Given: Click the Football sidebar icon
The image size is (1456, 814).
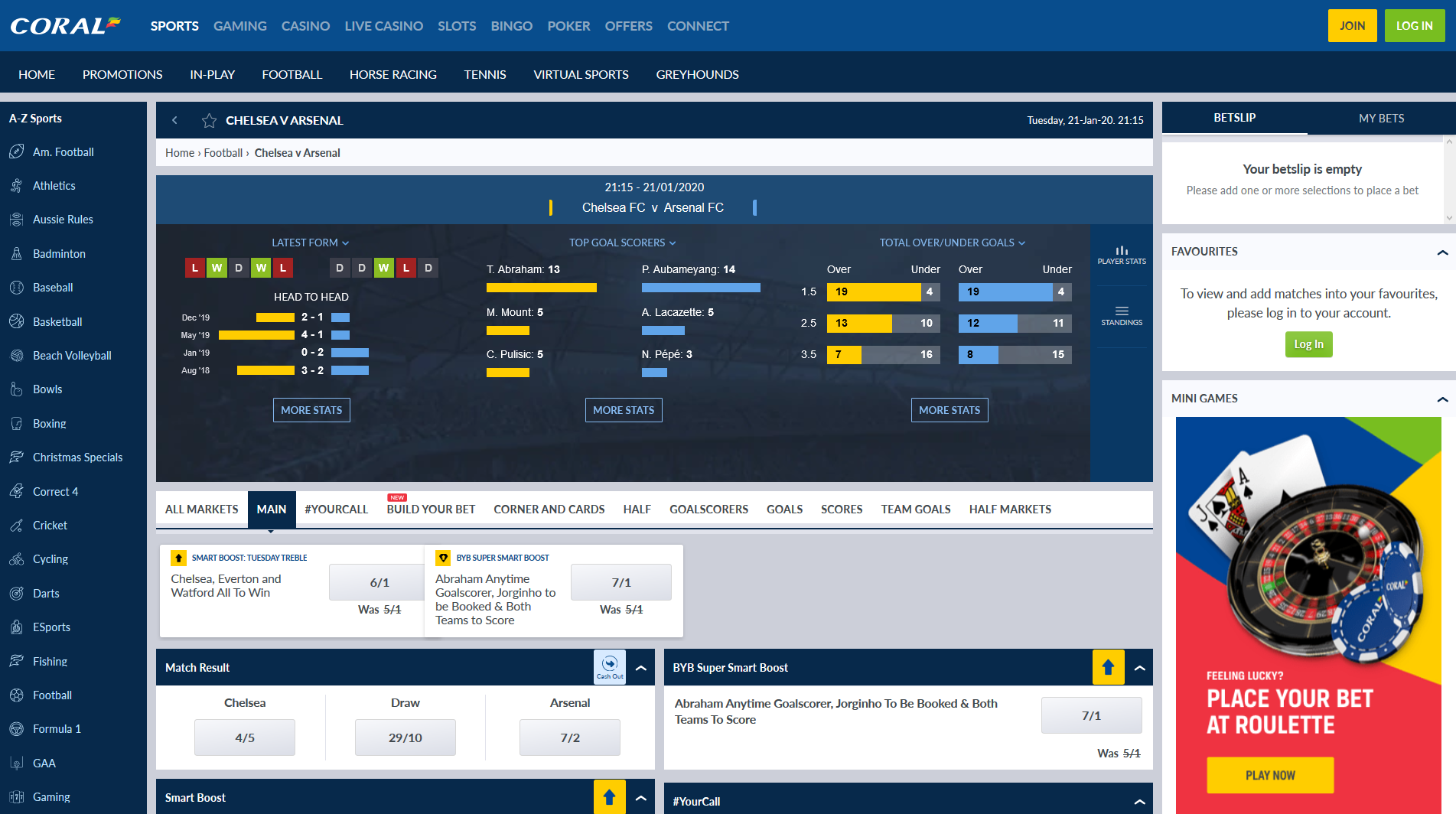Looking at the screenshot, I should 17,695.
